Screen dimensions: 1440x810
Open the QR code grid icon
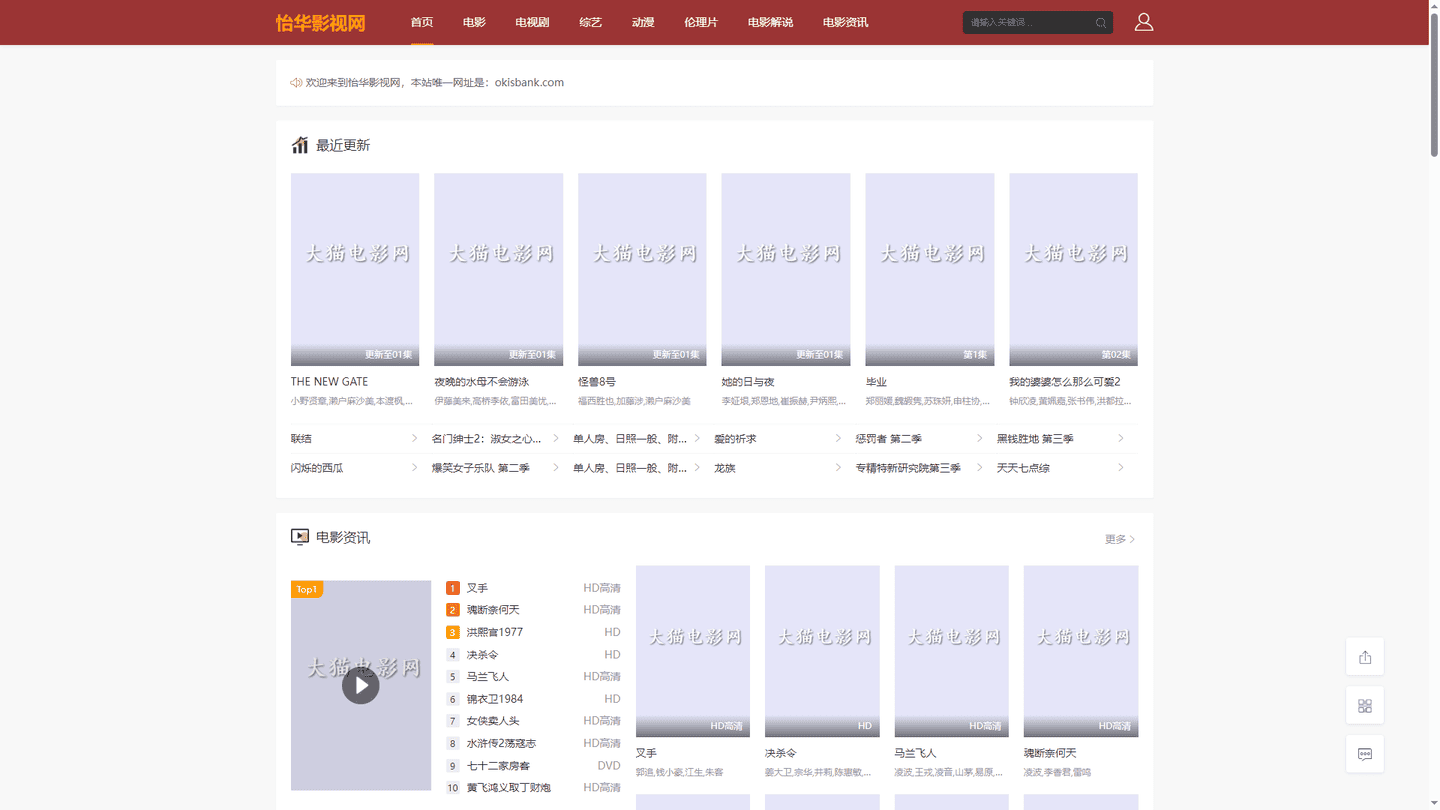point(1365,706)
